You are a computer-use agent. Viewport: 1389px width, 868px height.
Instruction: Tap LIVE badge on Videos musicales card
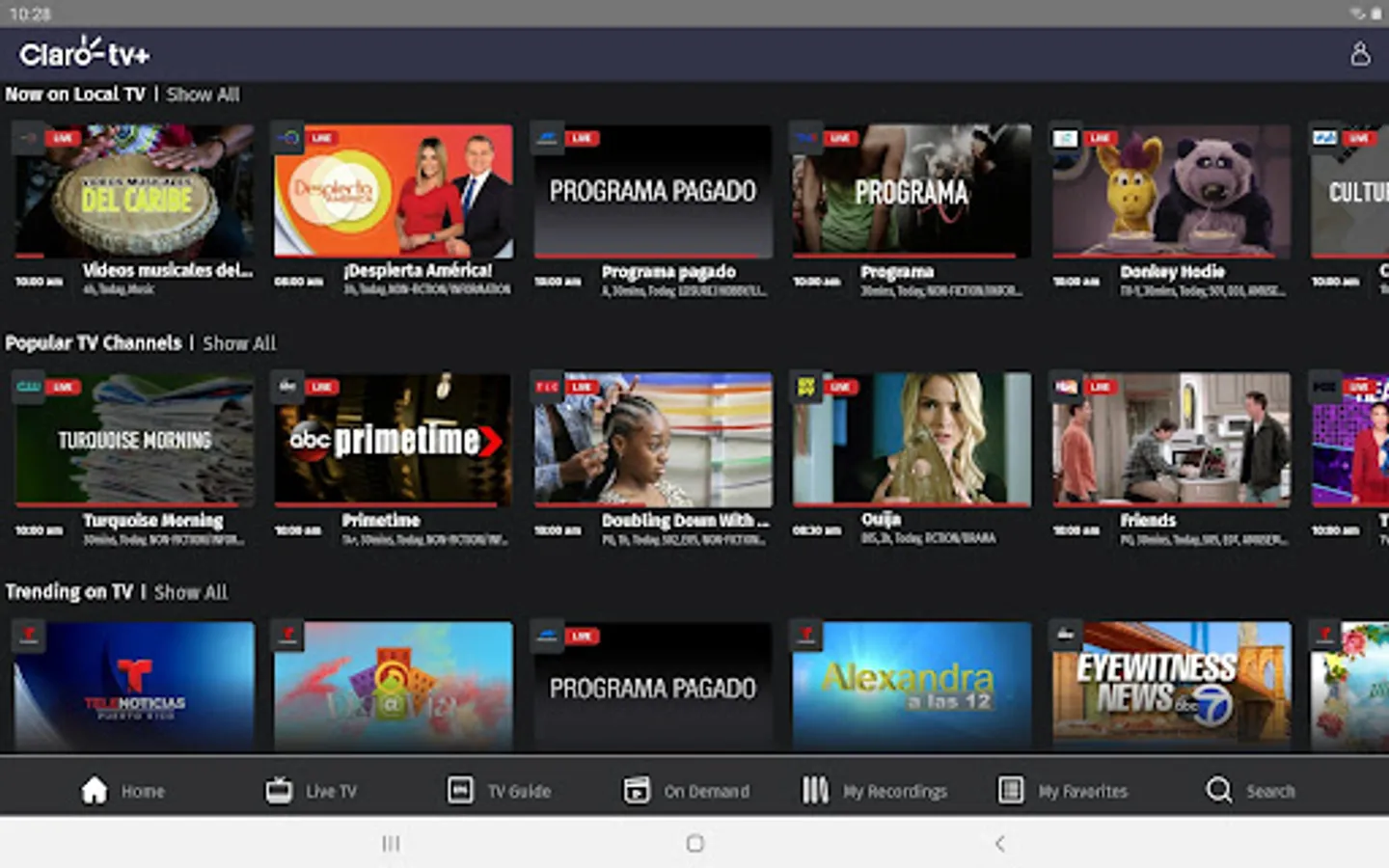63,138
